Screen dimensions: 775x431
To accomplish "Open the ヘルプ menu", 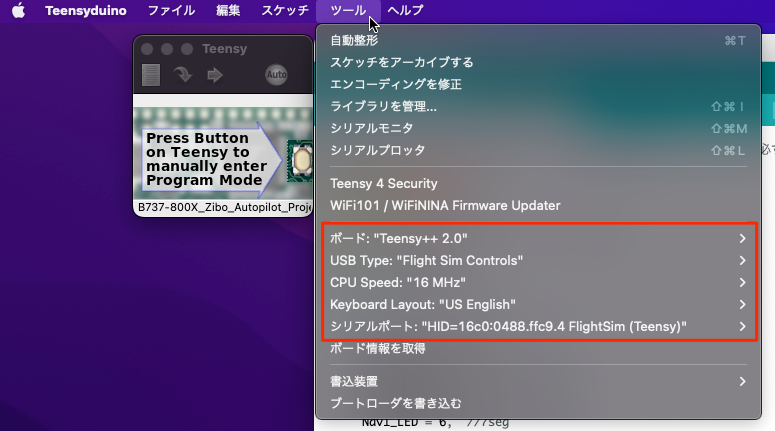I will point(405,10).
